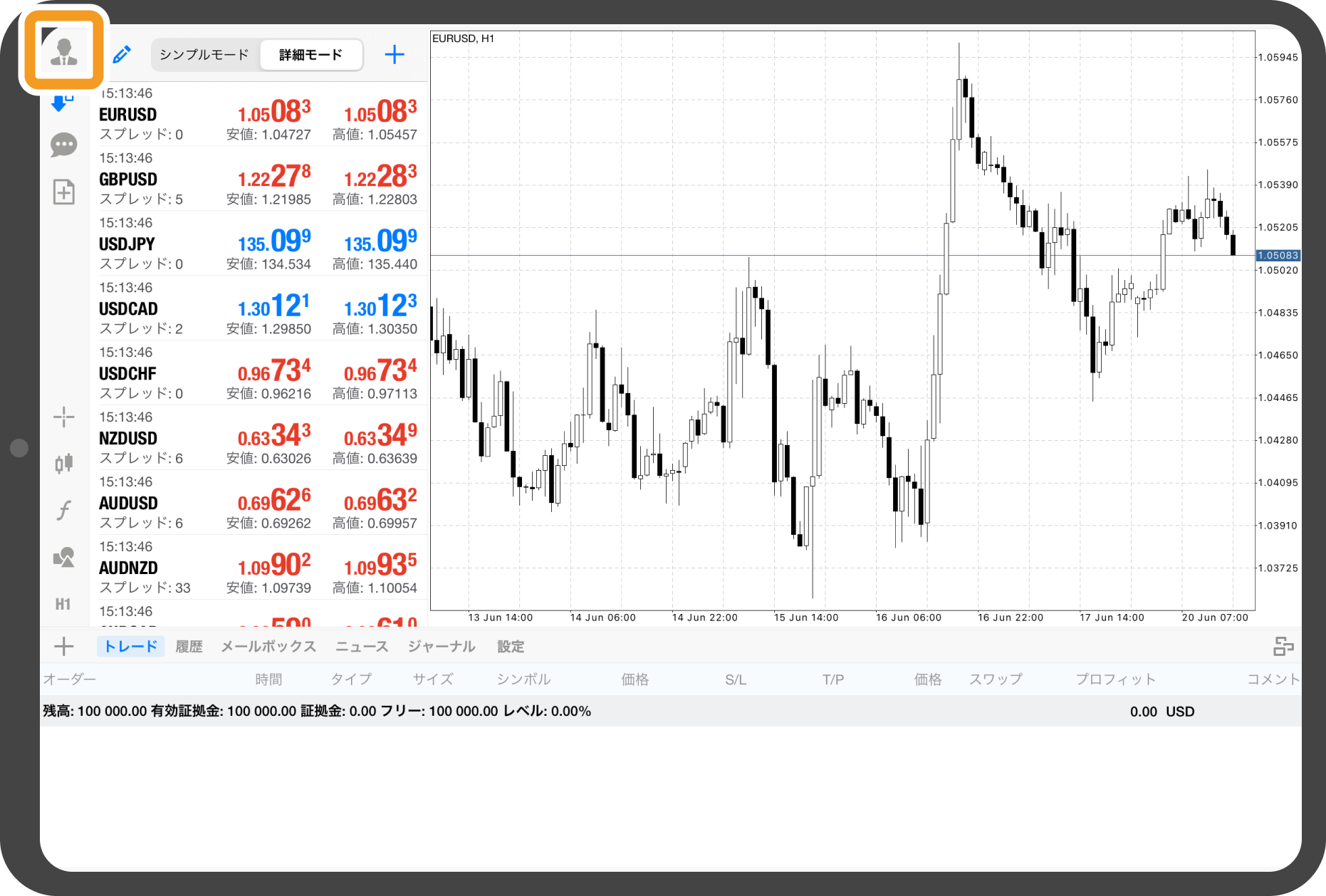Image resolution: width=1326 pixels, height=896 pixels.
Task: Click the window layout icon in the tab bar
Action: pos(1283,647)
